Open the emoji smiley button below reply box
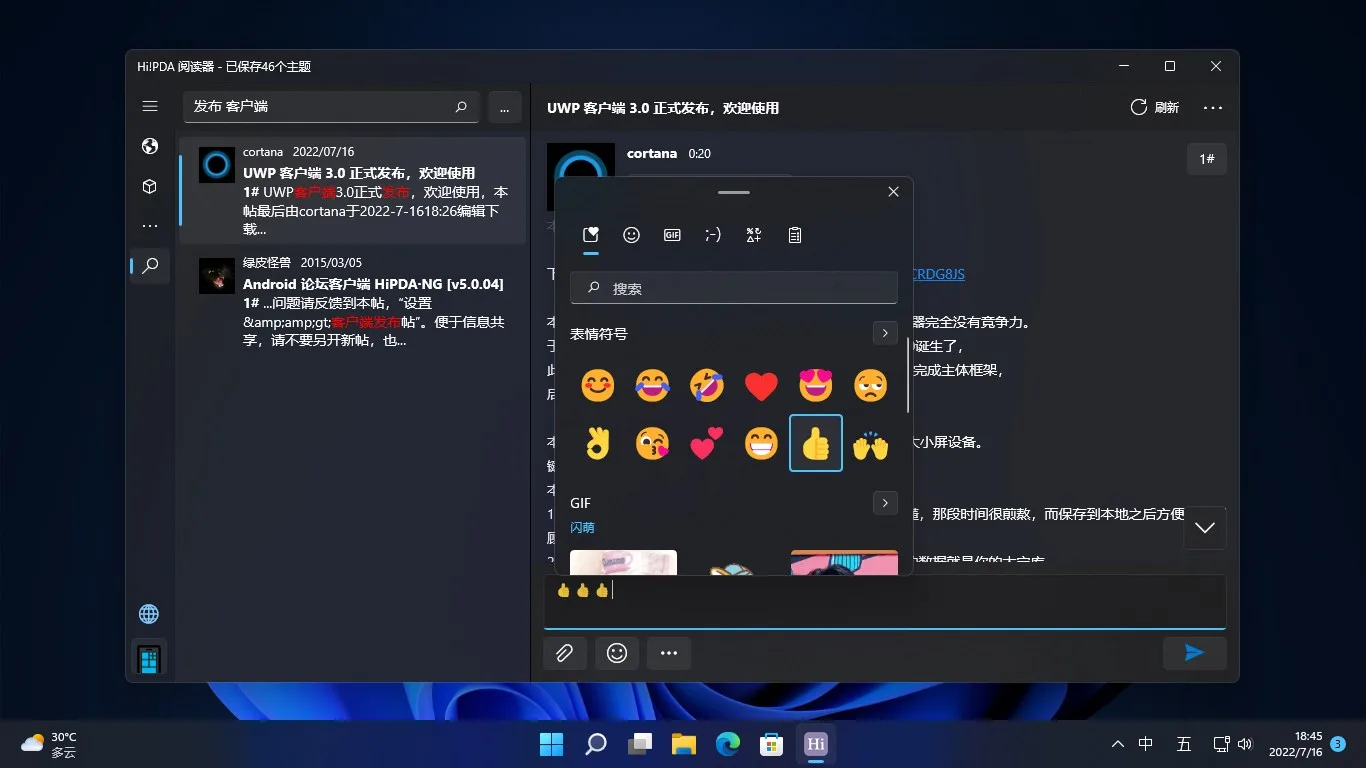This screenshot has width=1366, height=768. pos(617,653)
